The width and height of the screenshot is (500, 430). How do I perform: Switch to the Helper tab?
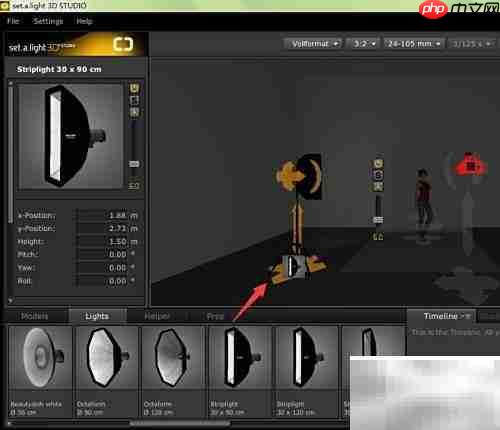pyautogui.click(x=157, y=316)
